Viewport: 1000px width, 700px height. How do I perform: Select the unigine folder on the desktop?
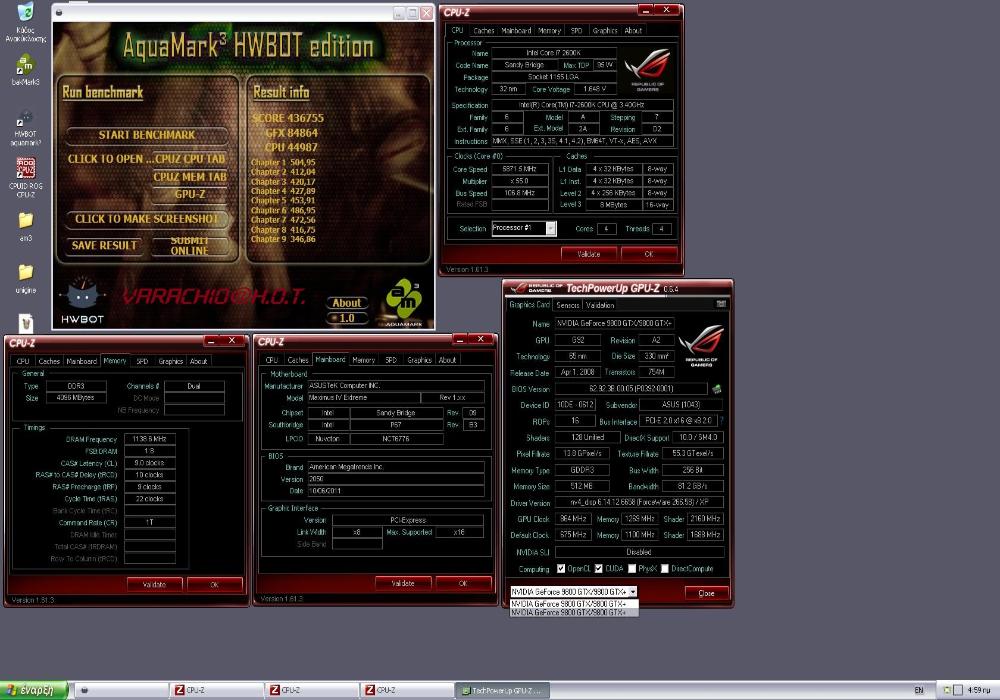[x=26, y=272]
